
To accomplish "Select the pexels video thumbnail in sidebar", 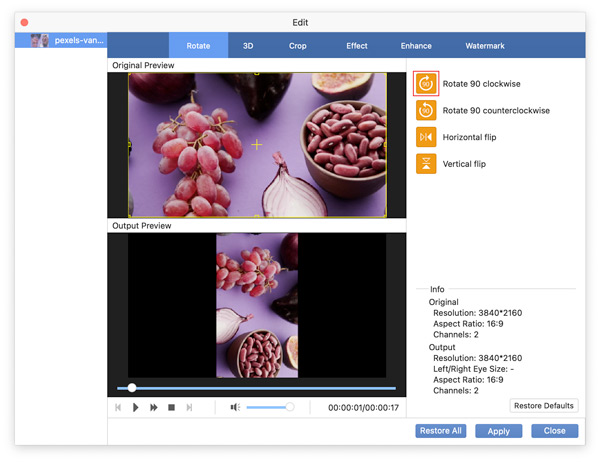I will click(40, 41).
